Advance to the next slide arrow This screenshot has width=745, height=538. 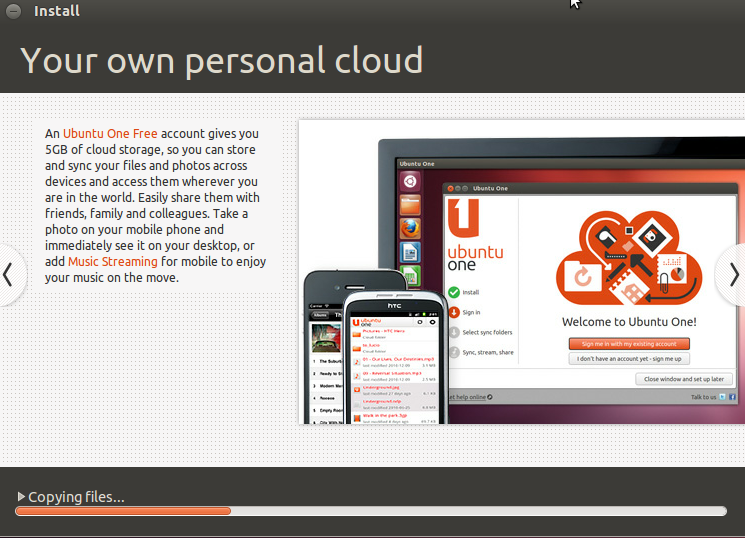coord(733,275)
